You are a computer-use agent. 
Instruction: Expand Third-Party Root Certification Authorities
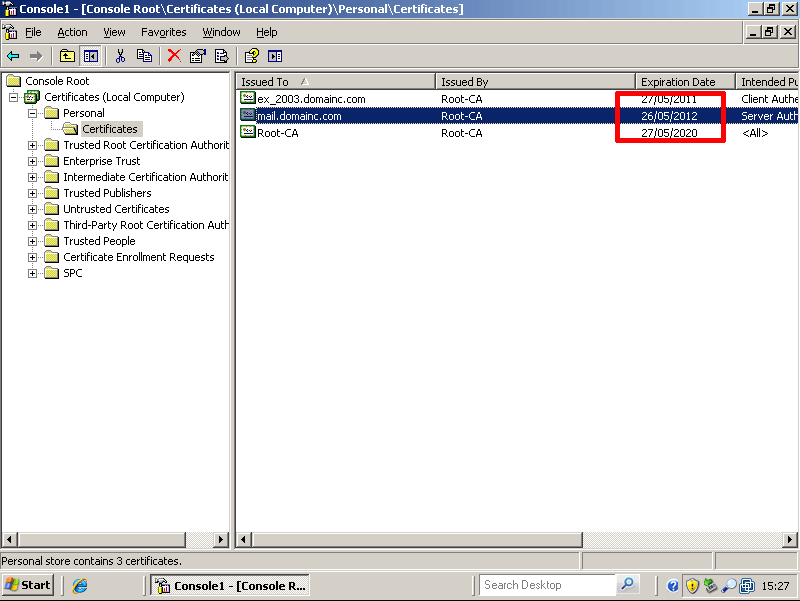[33, 226]
